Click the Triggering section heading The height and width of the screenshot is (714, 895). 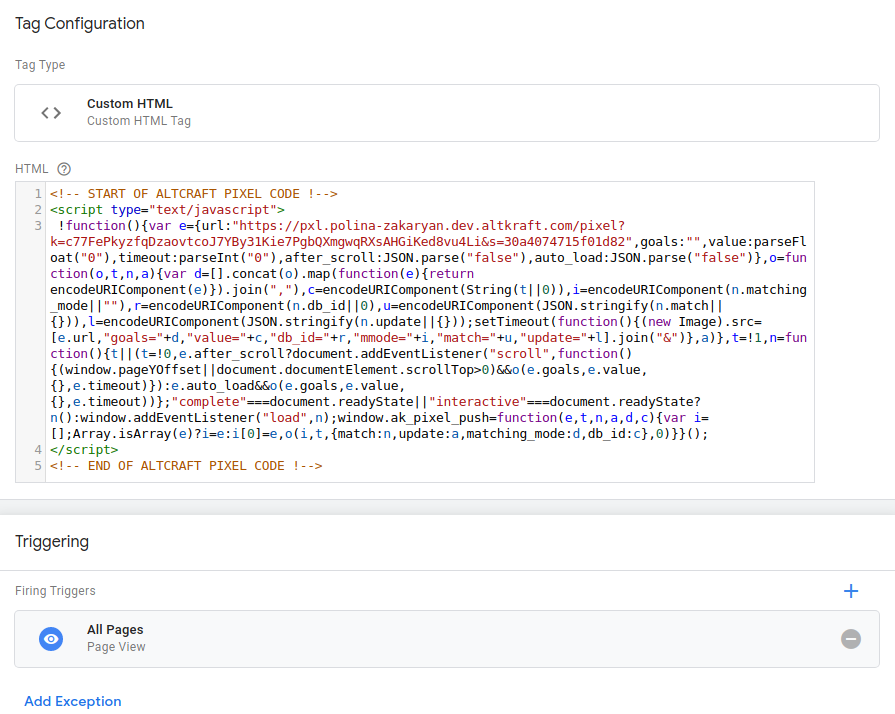tap(52, 542)
